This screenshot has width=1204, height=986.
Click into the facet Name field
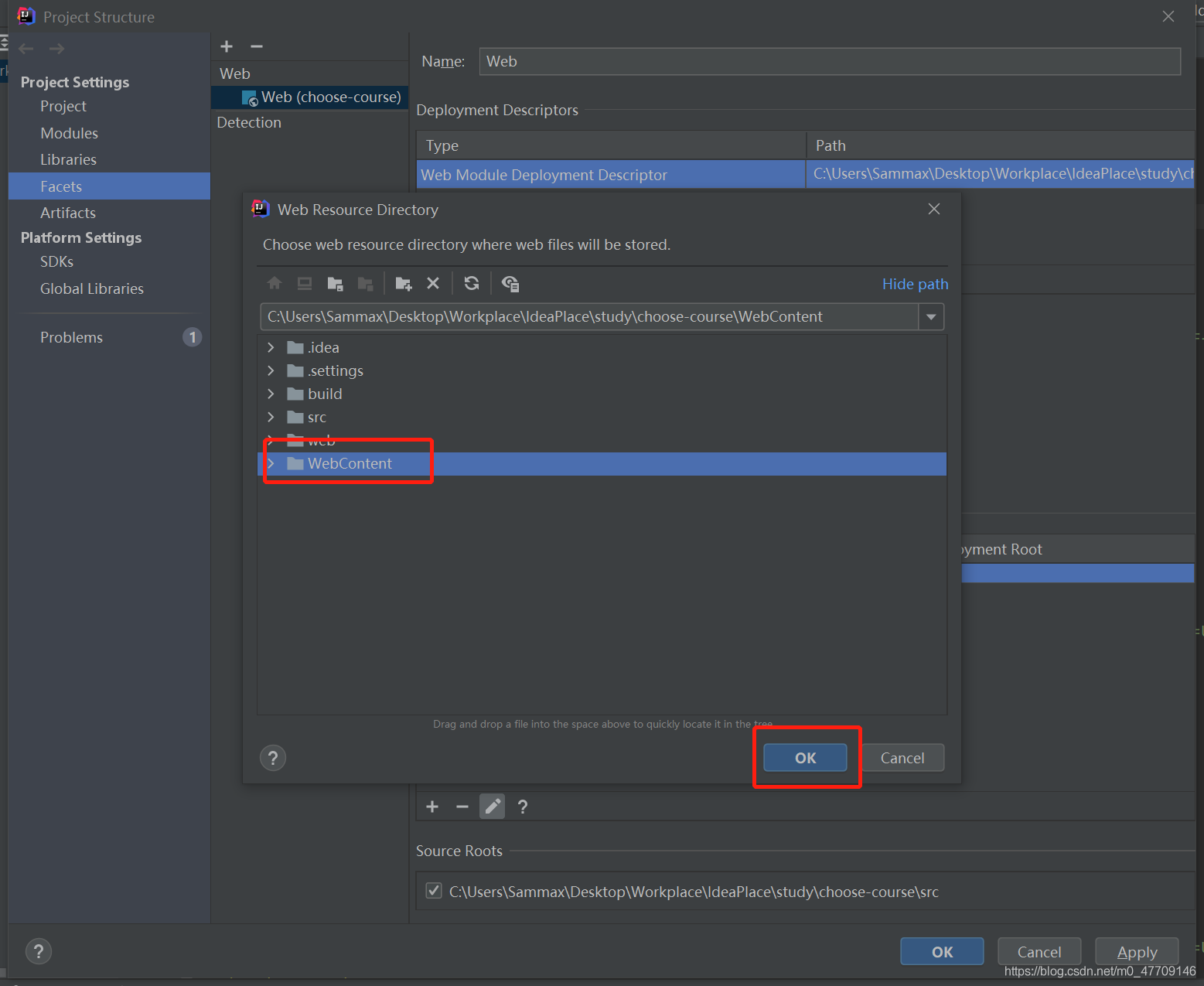[829, 61]
